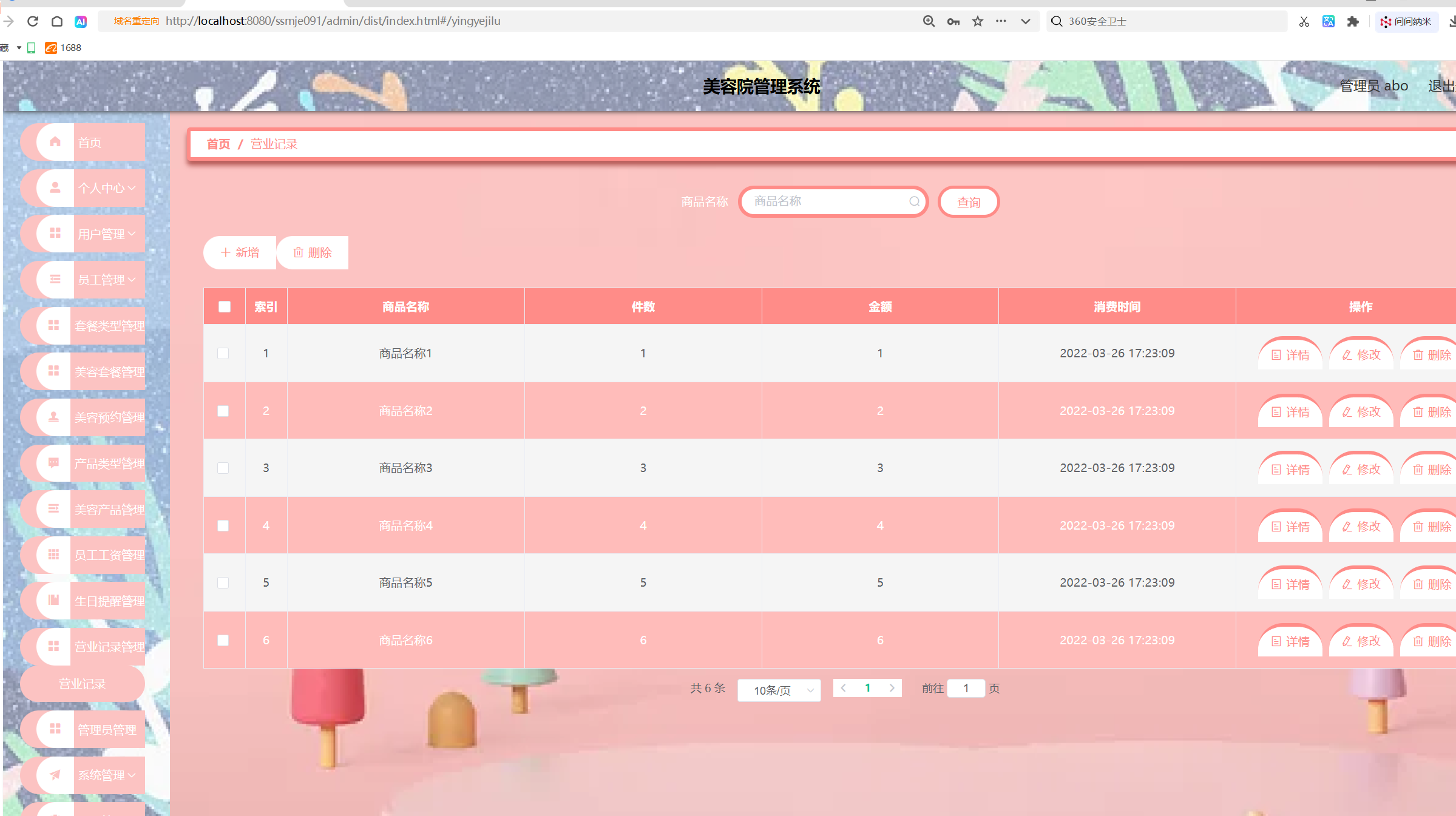Click the search magnifier inside 商品名称 field

point(914,201)
